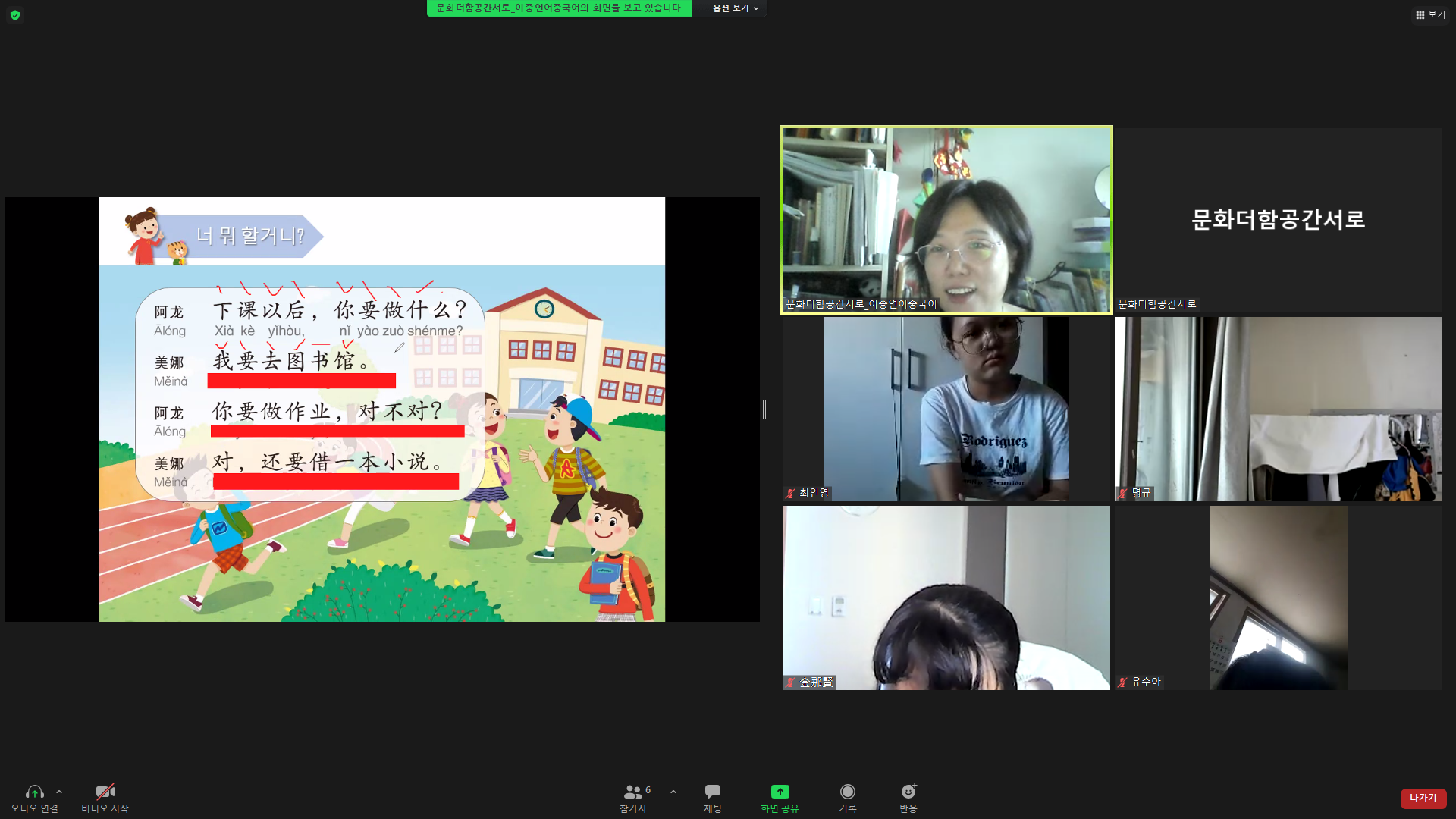Click the shared Chinese lesson slide
The width and height of the screenshot is (1456, 819).
pos(381,409)
